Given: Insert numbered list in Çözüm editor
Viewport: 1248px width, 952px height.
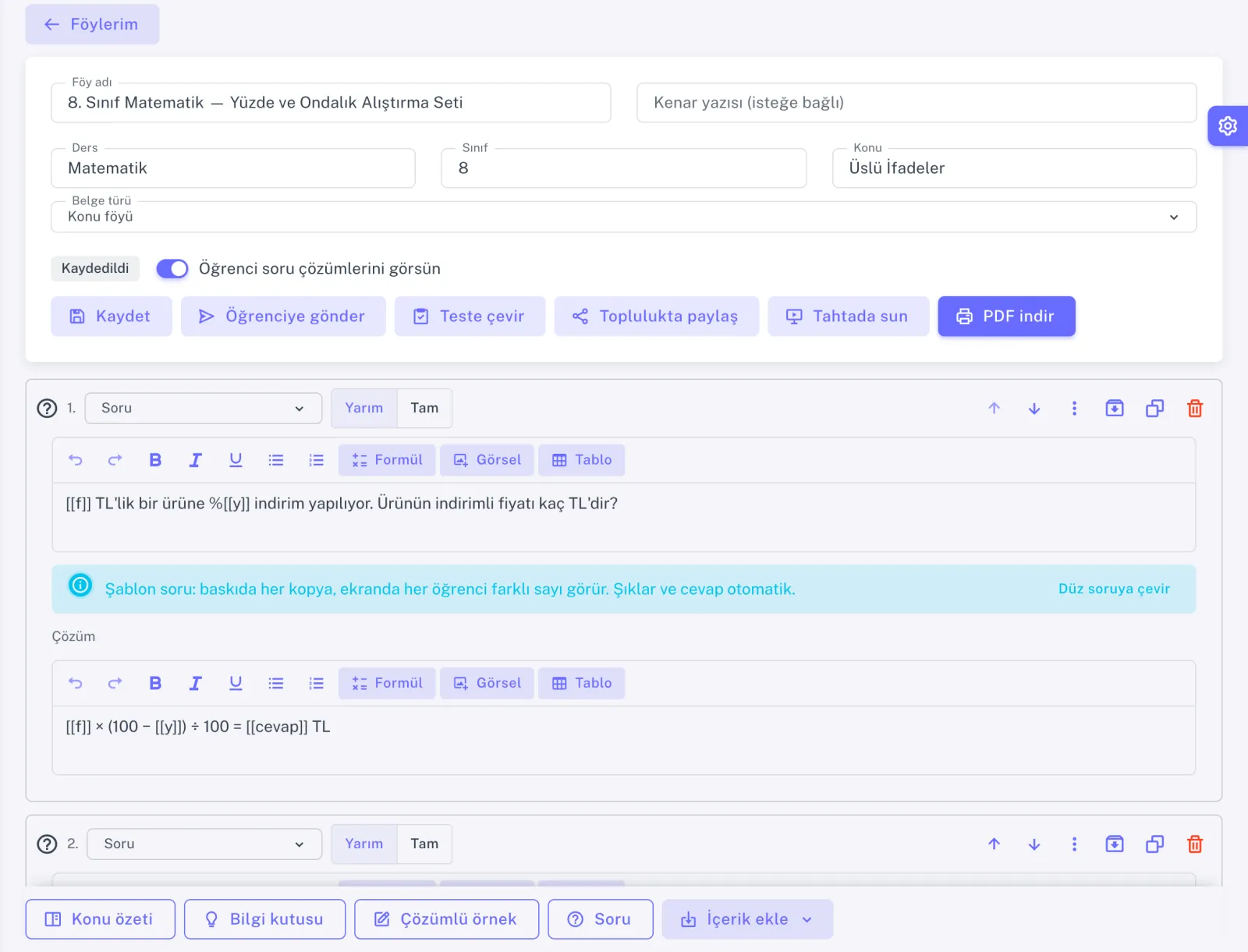Looking at the screenshot, I should point(316,683).
